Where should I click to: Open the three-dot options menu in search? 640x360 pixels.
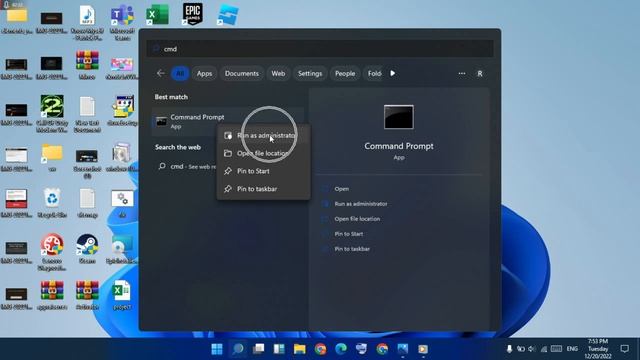pos(462,73)
